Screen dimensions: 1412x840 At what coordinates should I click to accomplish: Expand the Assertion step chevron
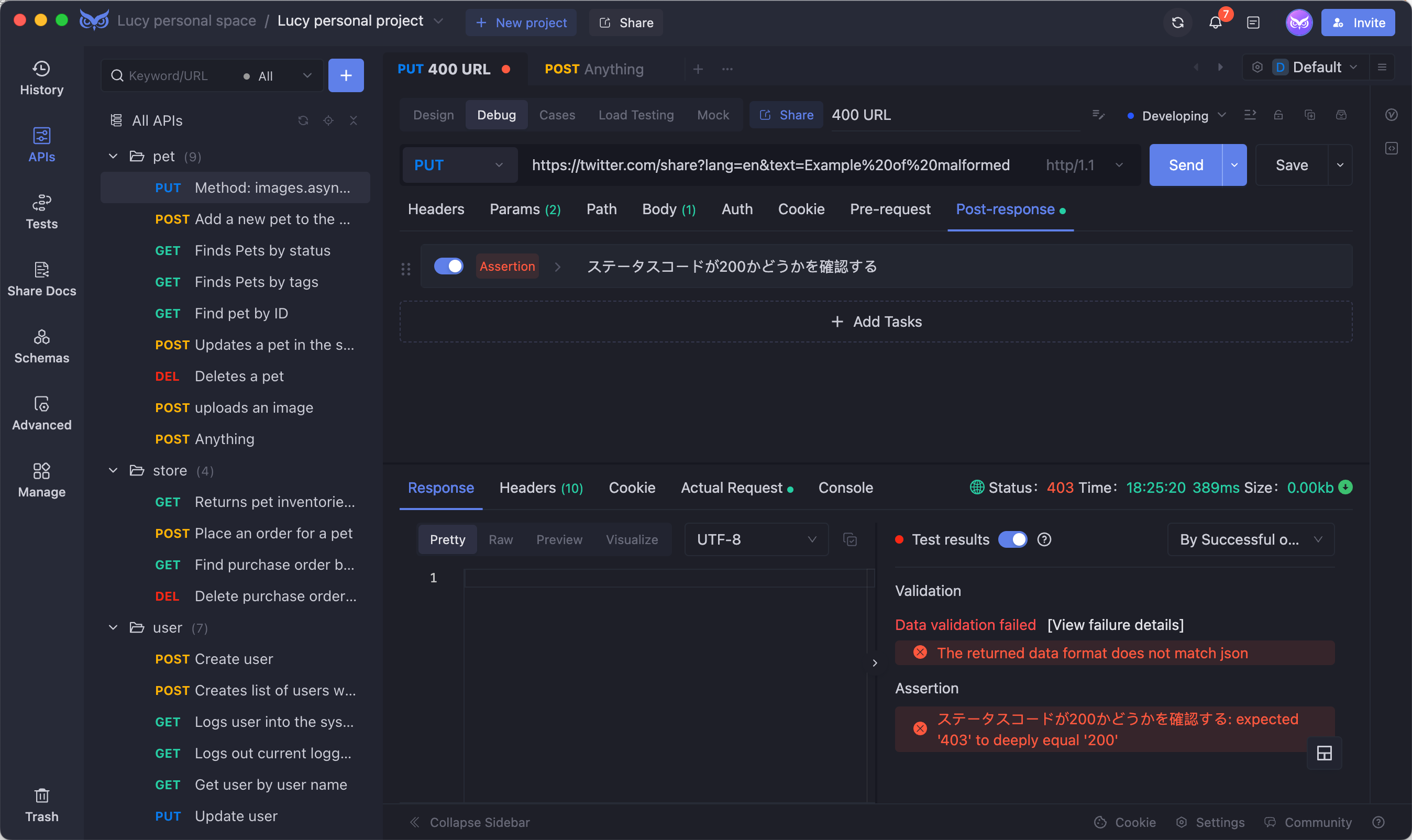click(557, 266)
